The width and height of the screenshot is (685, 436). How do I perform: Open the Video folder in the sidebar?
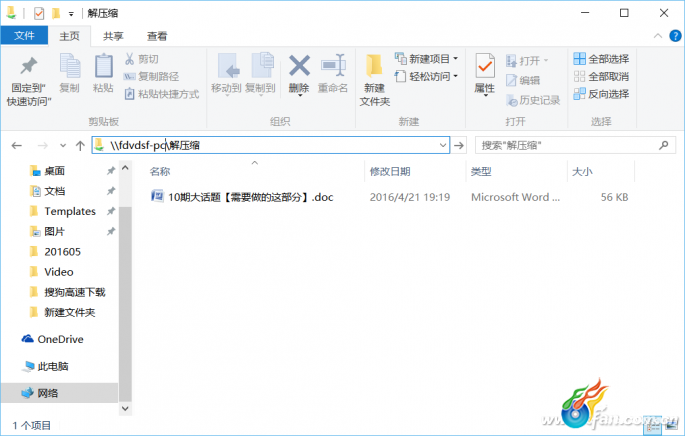(x=59, y=272)
